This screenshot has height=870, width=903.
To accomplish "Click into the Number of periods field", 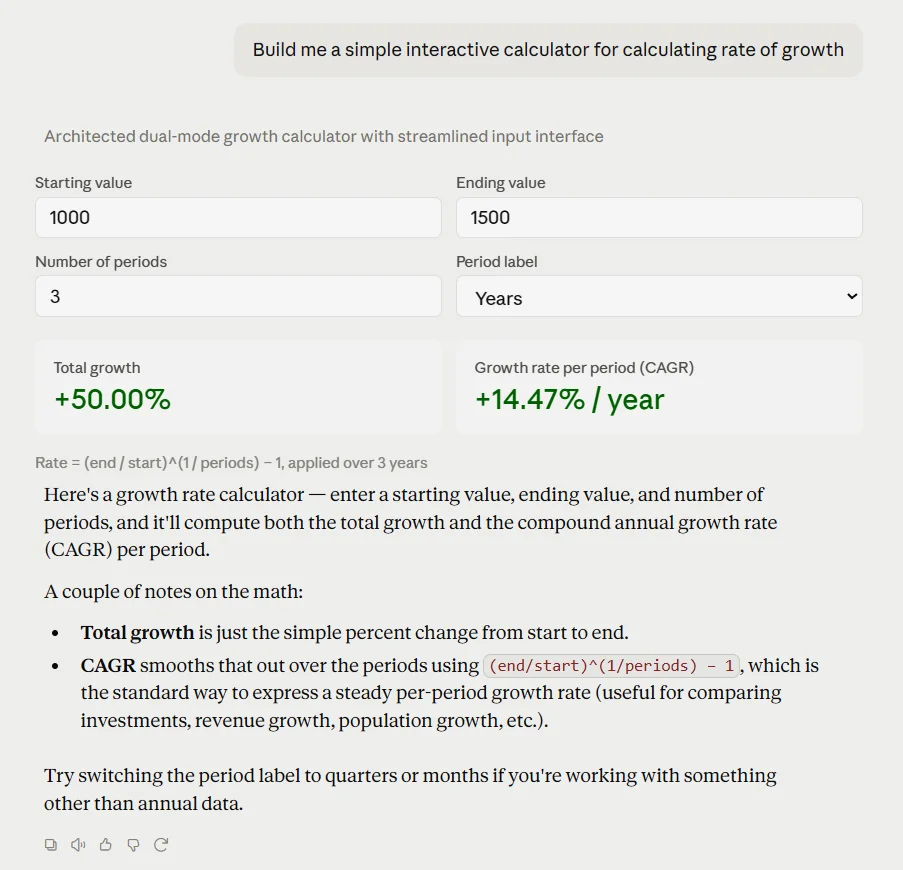I will tap(238, 297).
